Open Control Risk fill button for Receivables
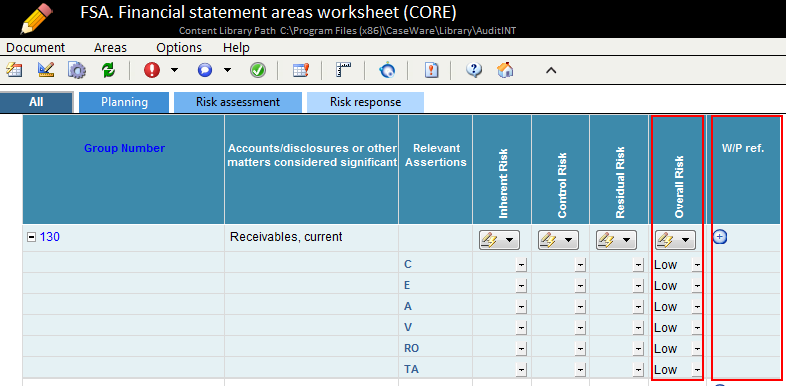 click(x=558, y=240)
